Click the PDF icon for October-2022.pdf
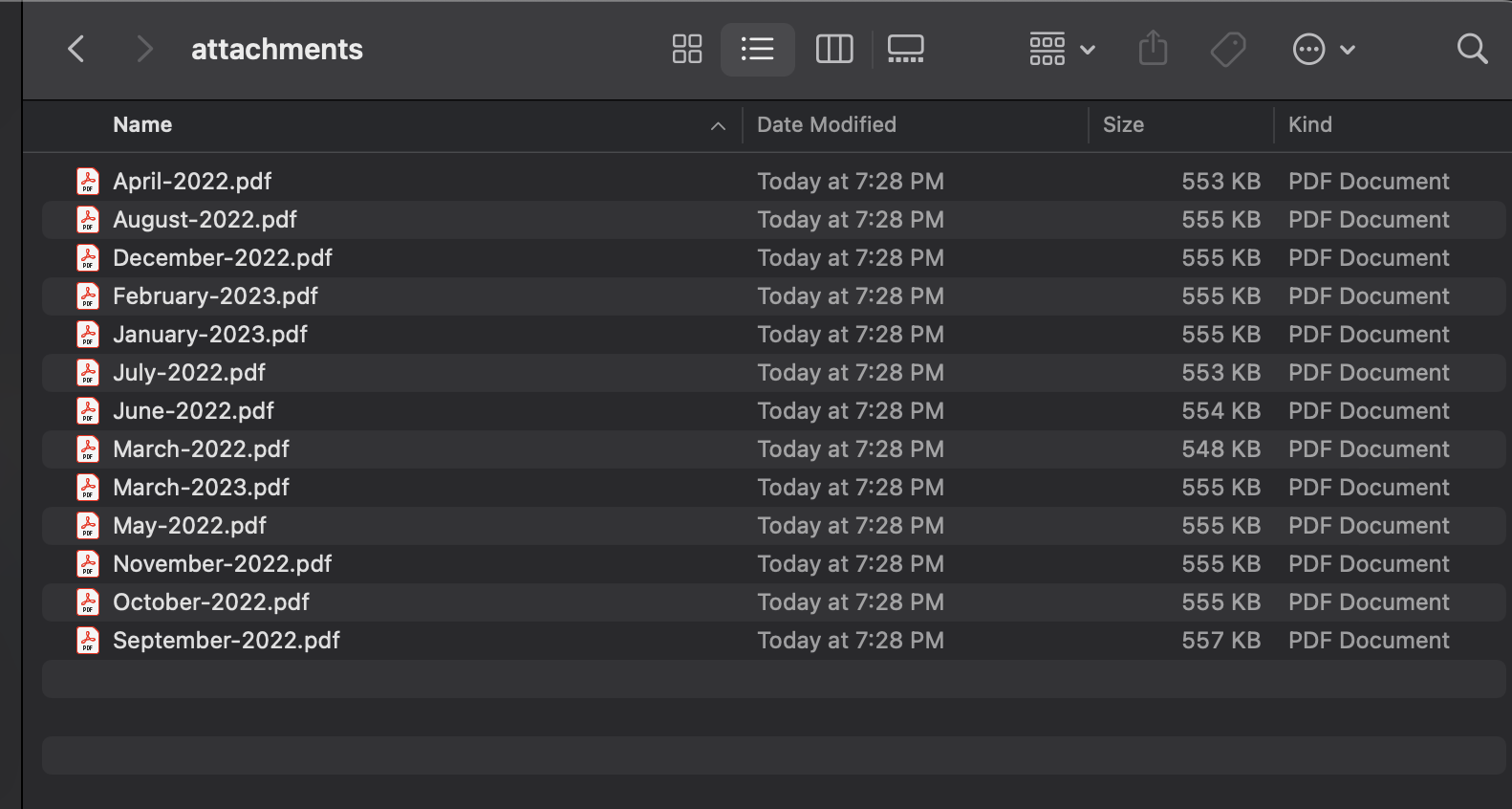1512x809 pixels. 88,601
